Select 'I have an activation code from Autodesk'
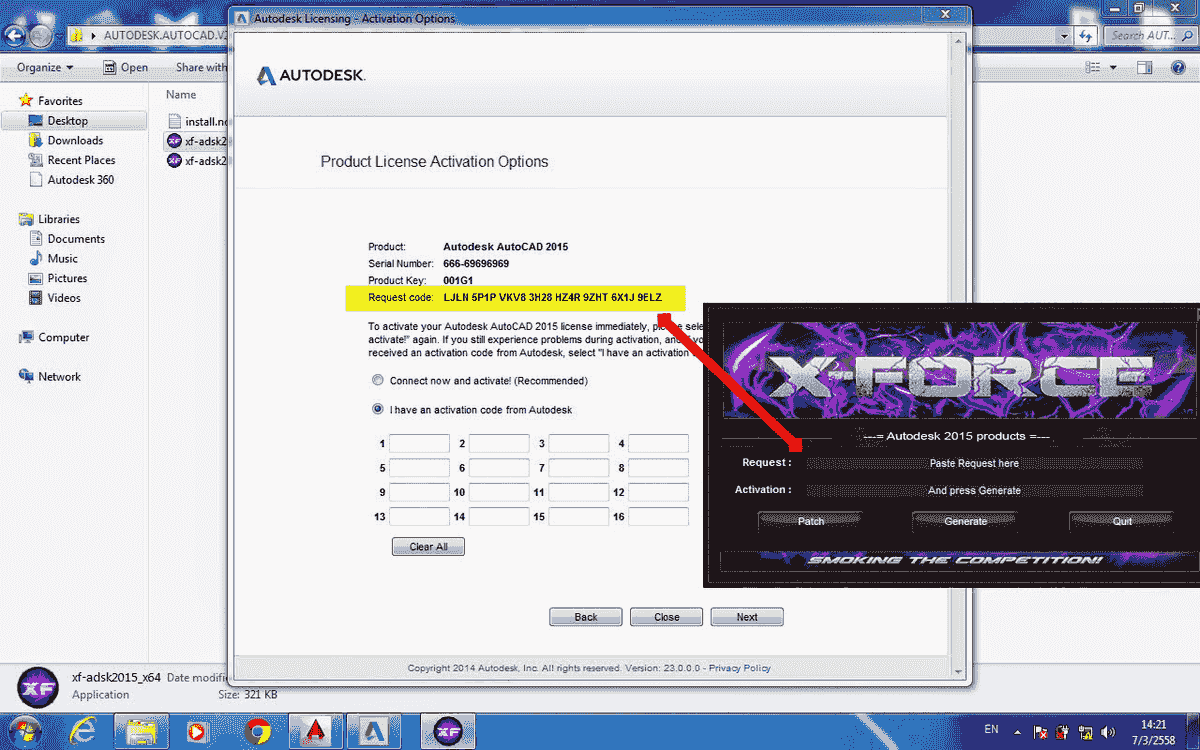This screenshot has width=1200, height=750. 377,409
